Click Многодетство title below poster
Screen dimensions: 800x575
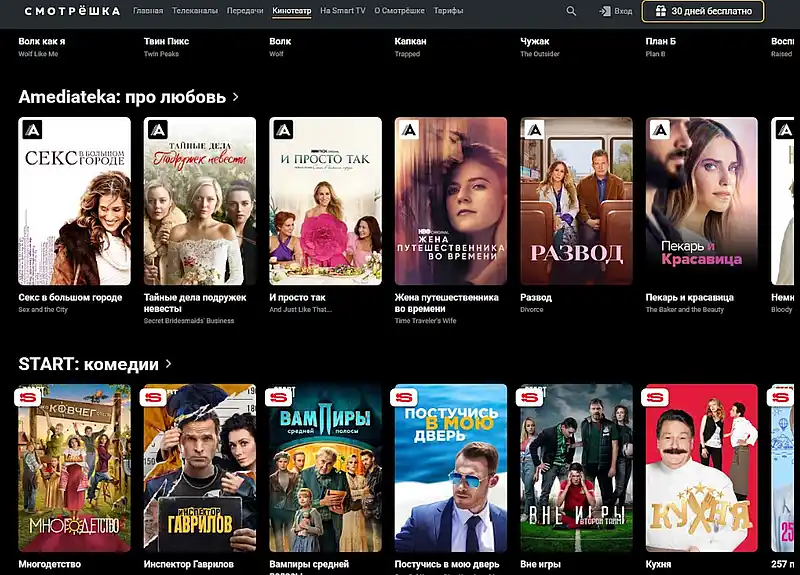pos(49,564)
